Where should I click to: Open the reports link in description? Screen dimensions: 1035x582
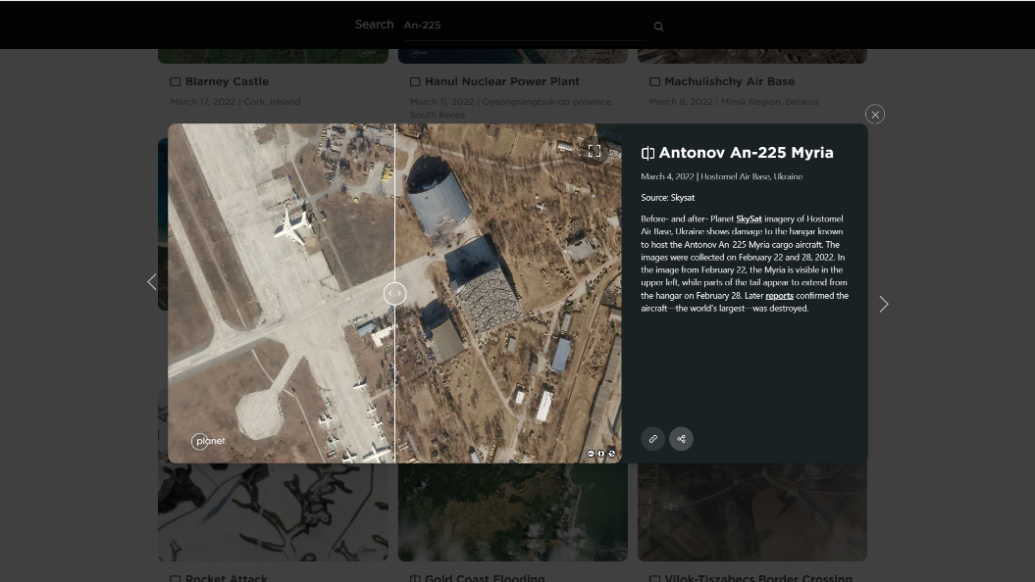pyautogui.click(x=779, y=296)
